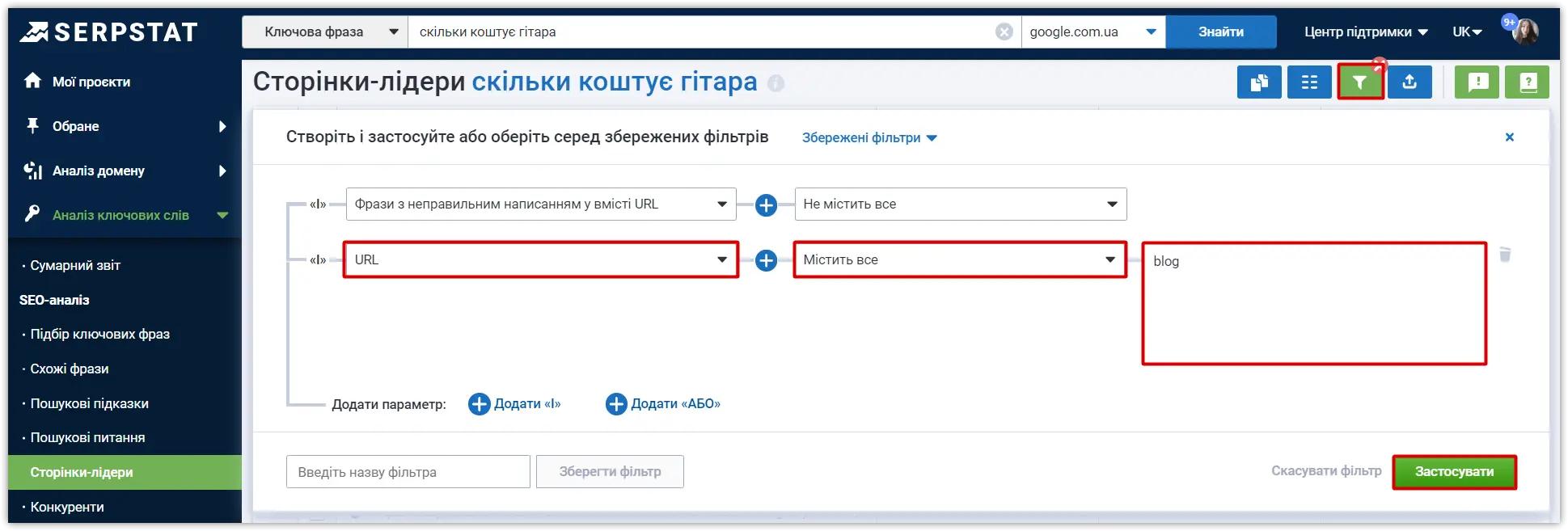Screen dimensions: 1568x531
Task: Click Додати «І» parameter
Action: [515, 403]
